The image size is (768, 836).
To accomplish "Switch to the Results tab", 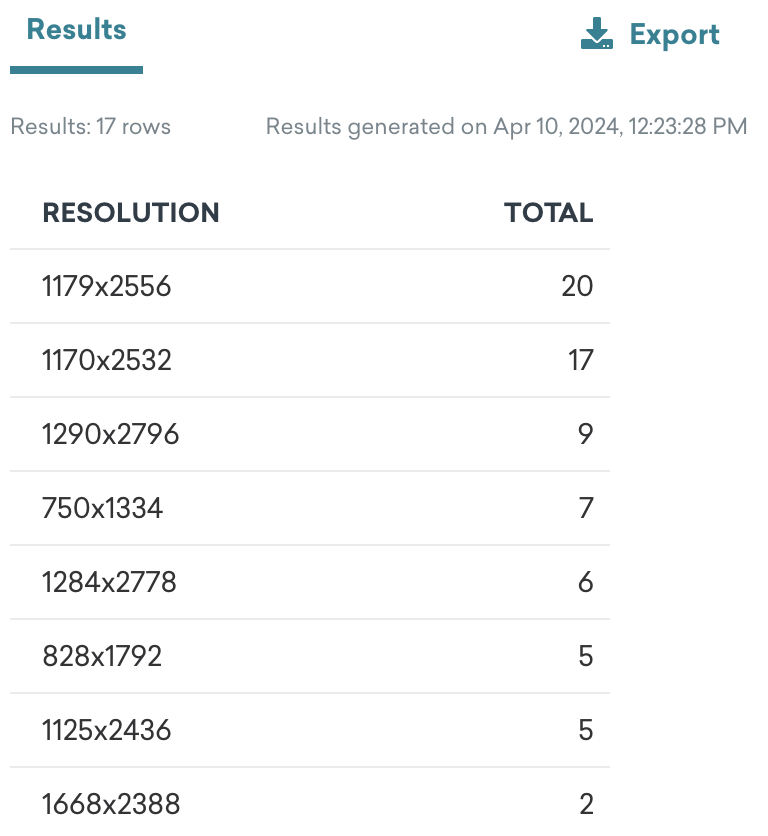I will (x=76, y=29).
